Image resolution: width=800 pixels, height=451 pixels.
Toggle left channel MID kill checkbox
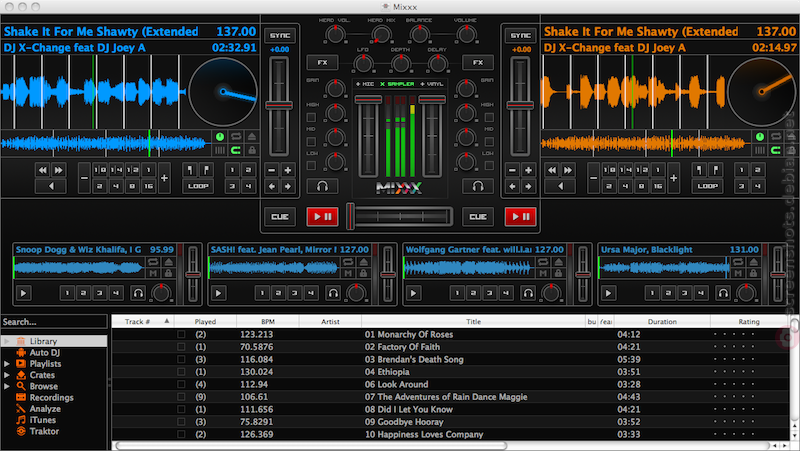[x=311, y=141]
